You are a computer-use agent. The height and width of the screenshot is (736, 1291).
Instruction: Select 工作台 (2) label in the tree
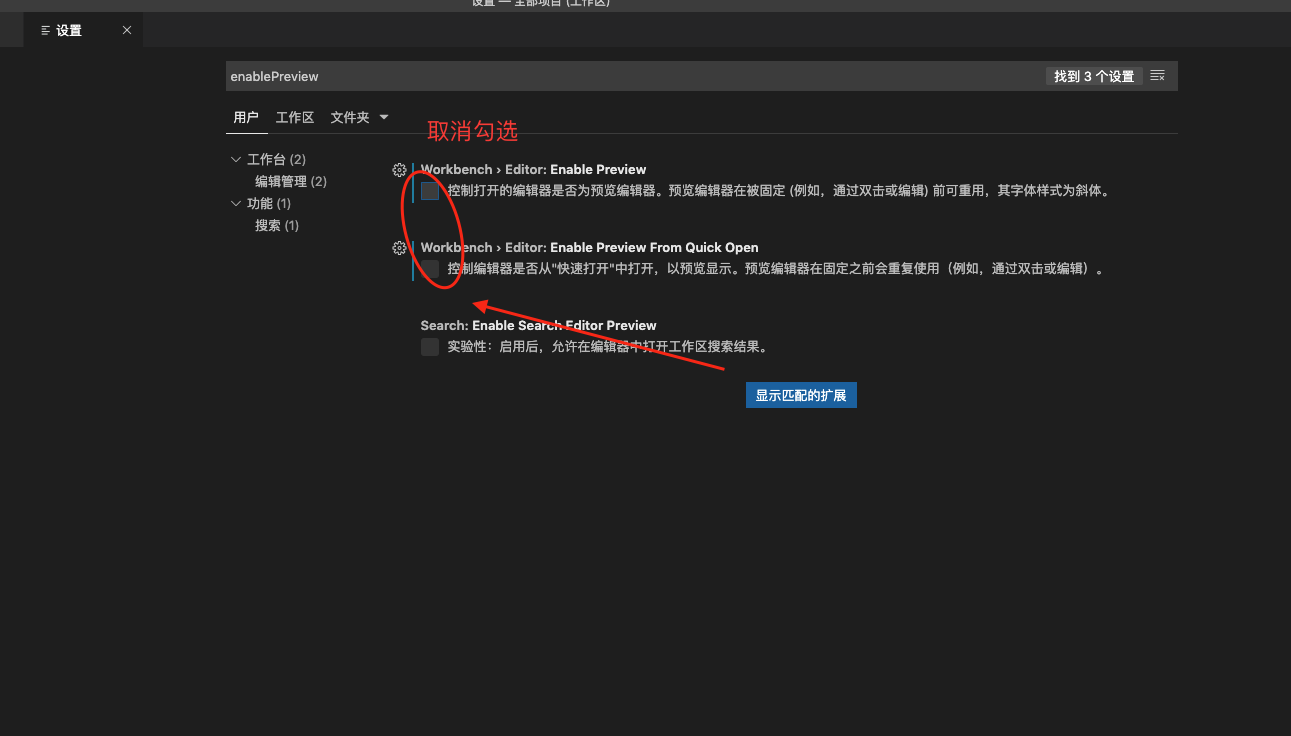click(x=276, y=159)
